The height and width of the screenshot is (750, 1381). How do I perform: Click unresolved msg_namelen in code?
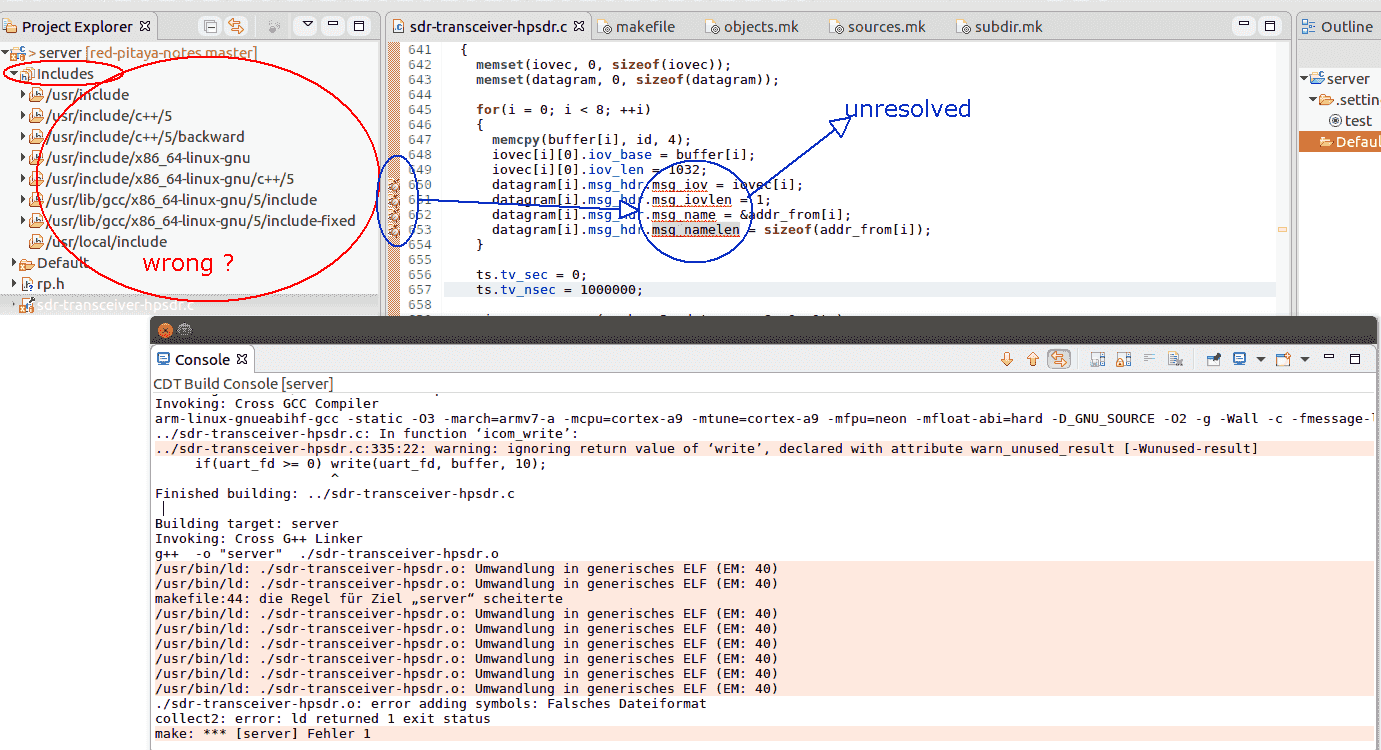tap(695, 230)
